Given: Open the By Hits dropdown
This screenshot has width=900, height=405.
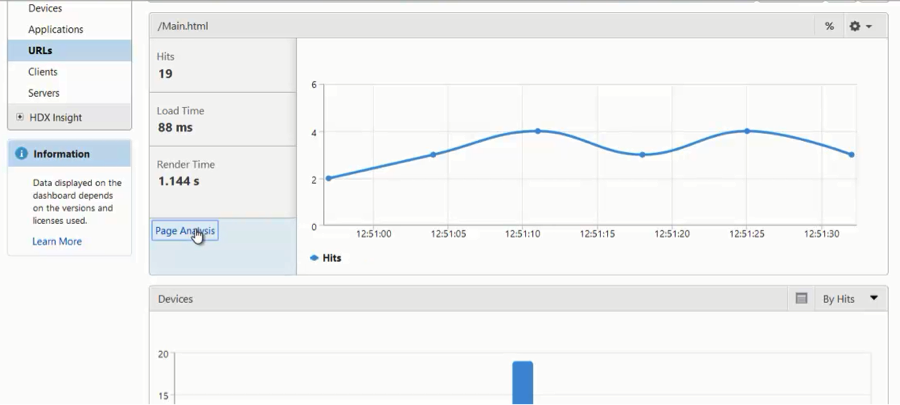Looking at the screenshot, I should [x=850, y=299].
